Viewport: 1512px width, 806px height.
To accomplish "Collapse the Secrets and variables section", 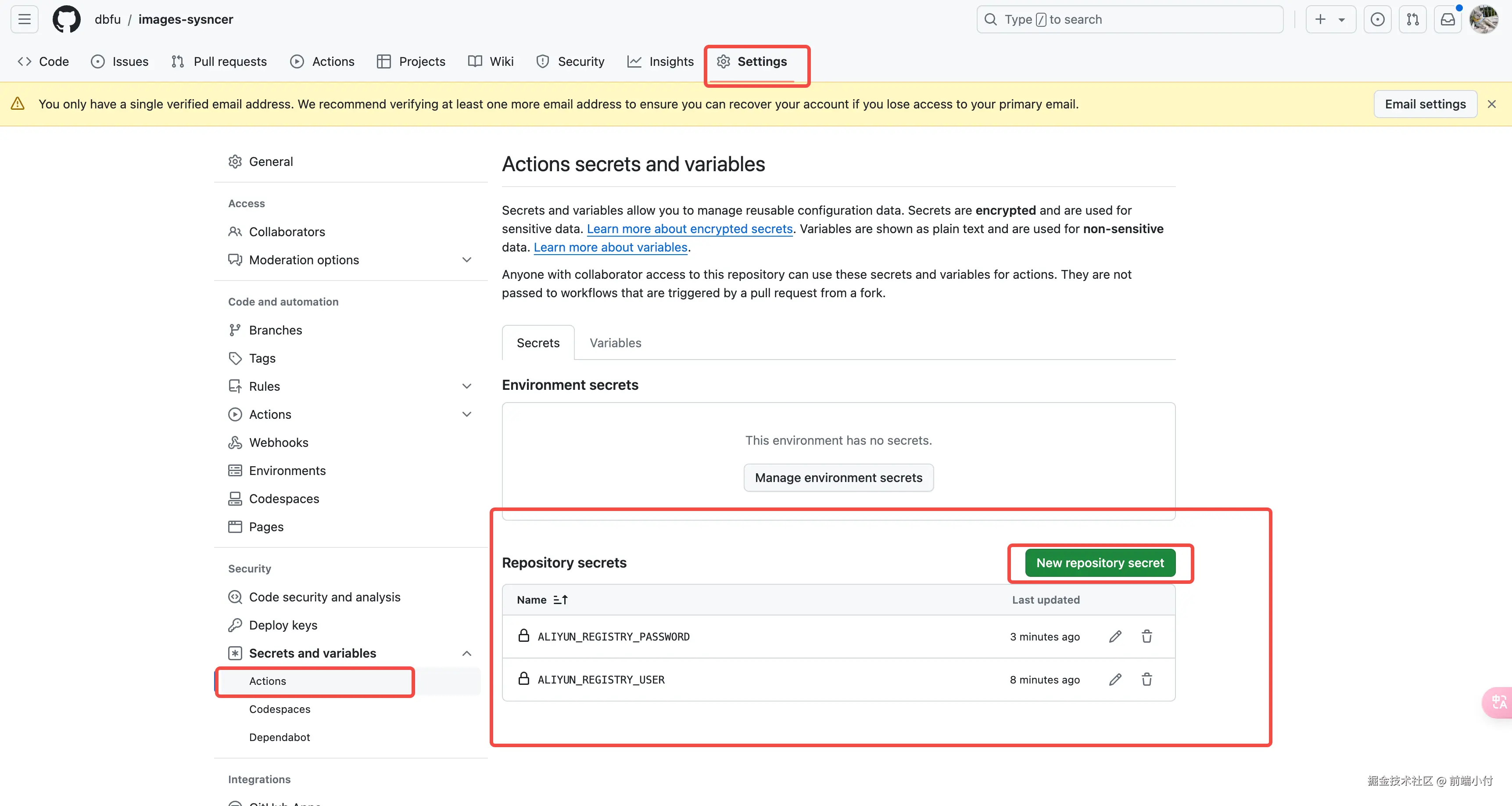I will pos(466,653).
